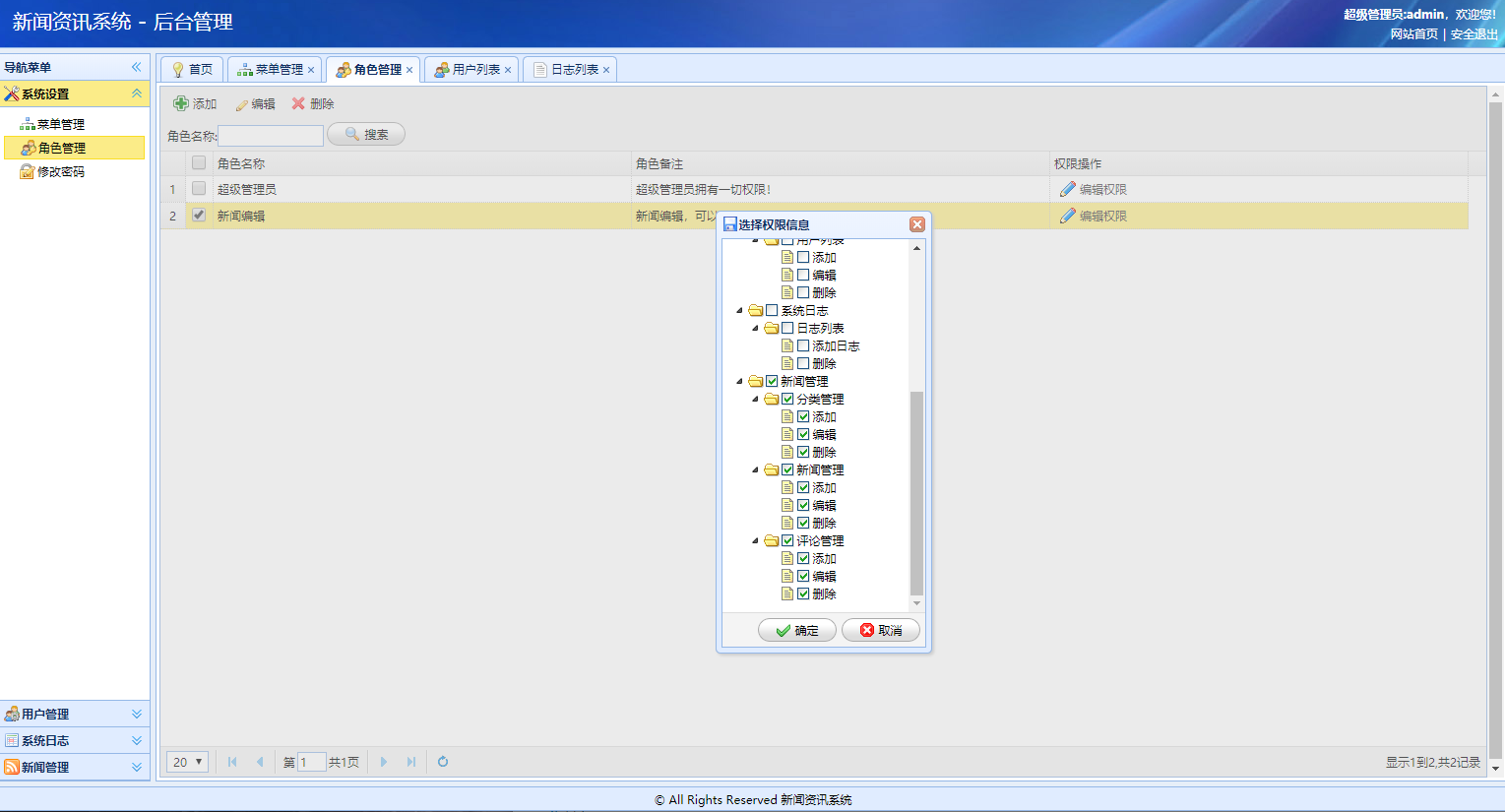Click folder icon beside 系统日志 in tree
The height and width of the screenshot is (812, 1505).
(x=756, y=310)
